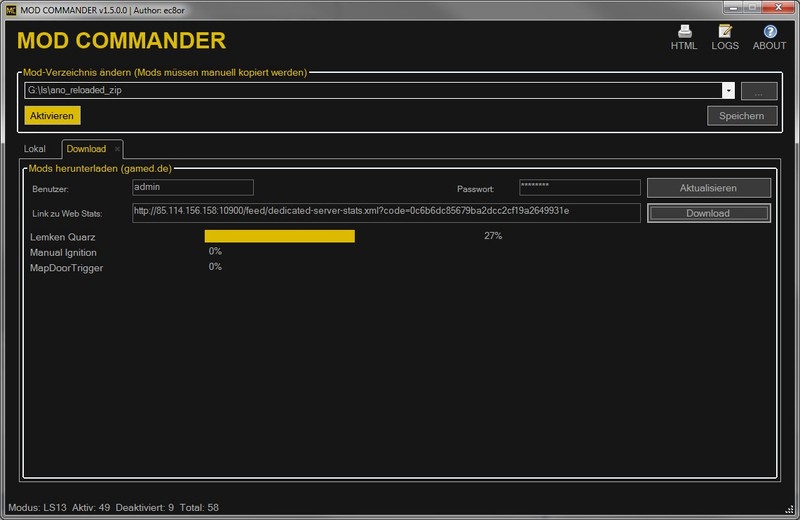
Task: Click the Lemken Quarz progress bar
Action: coord(280,236)
